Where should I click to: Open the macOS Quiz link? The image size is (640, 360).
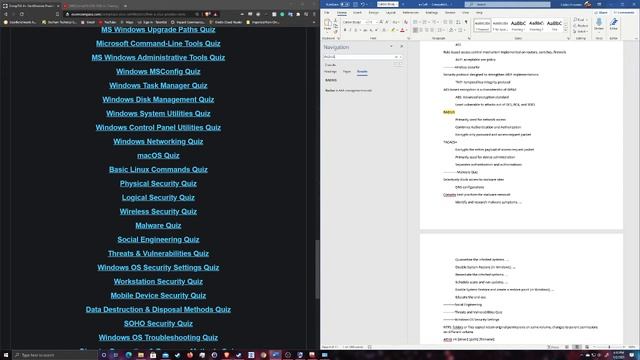pyautogui.click(x=158, y=156)
